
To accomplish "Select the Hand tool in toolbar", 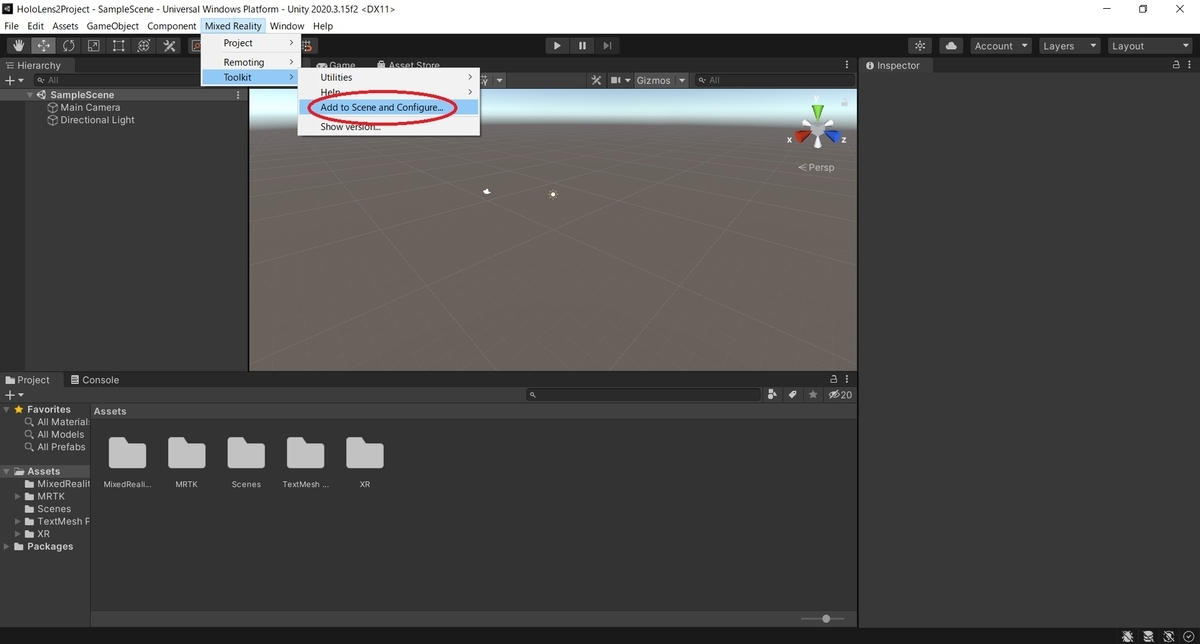I will pyautogui.click(x=19, y=46).
